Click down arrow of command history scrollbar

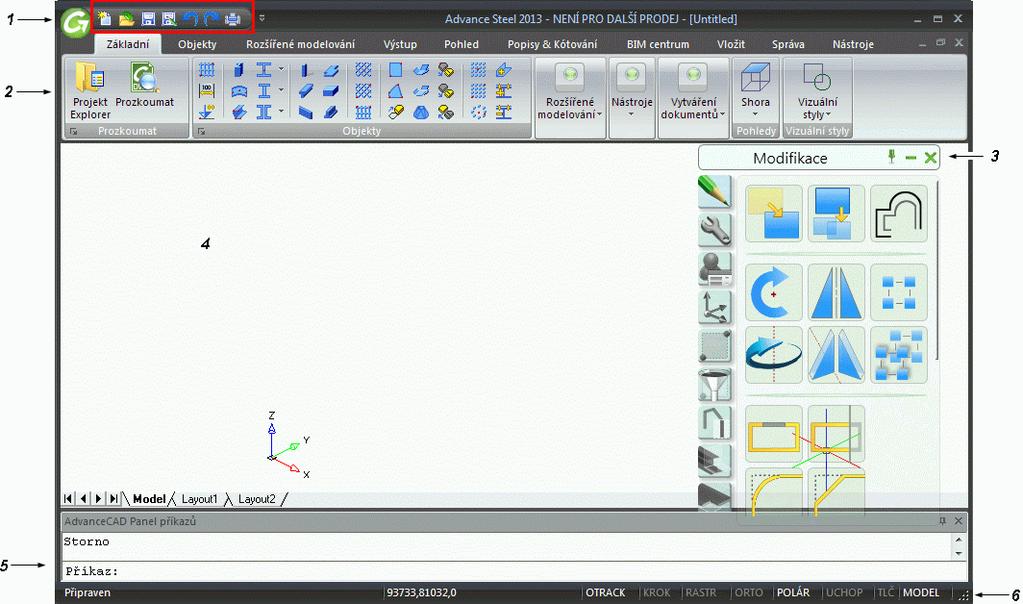tap(958, 553)
